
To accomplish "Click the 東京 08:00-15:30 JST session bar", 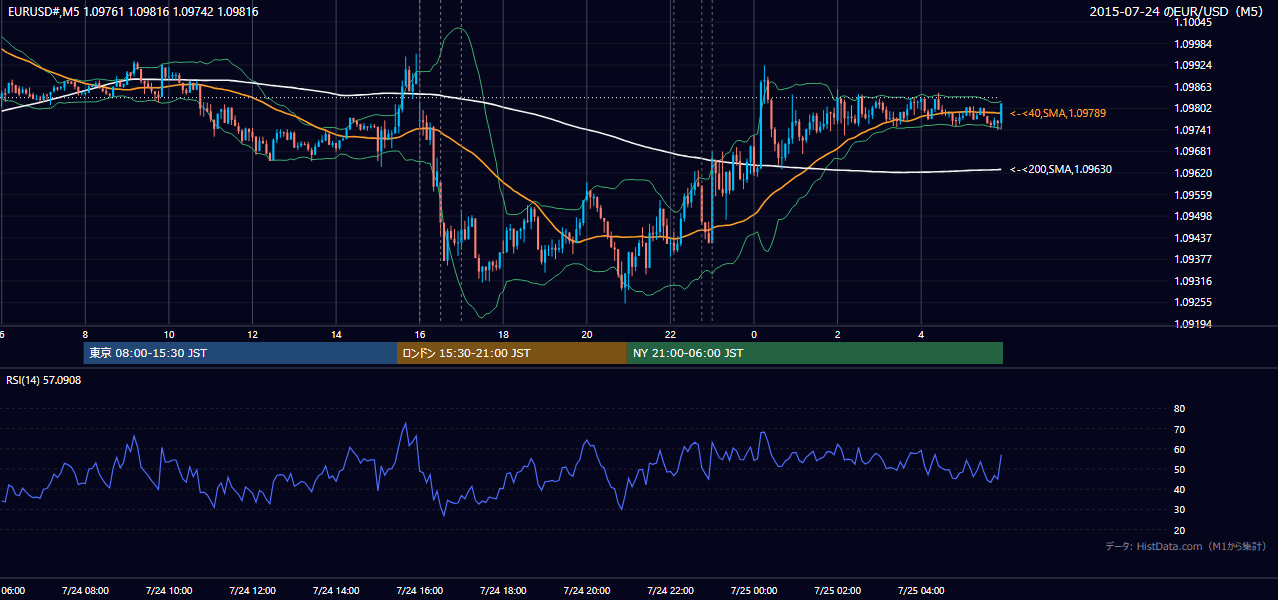I will (x=240, y=353).
